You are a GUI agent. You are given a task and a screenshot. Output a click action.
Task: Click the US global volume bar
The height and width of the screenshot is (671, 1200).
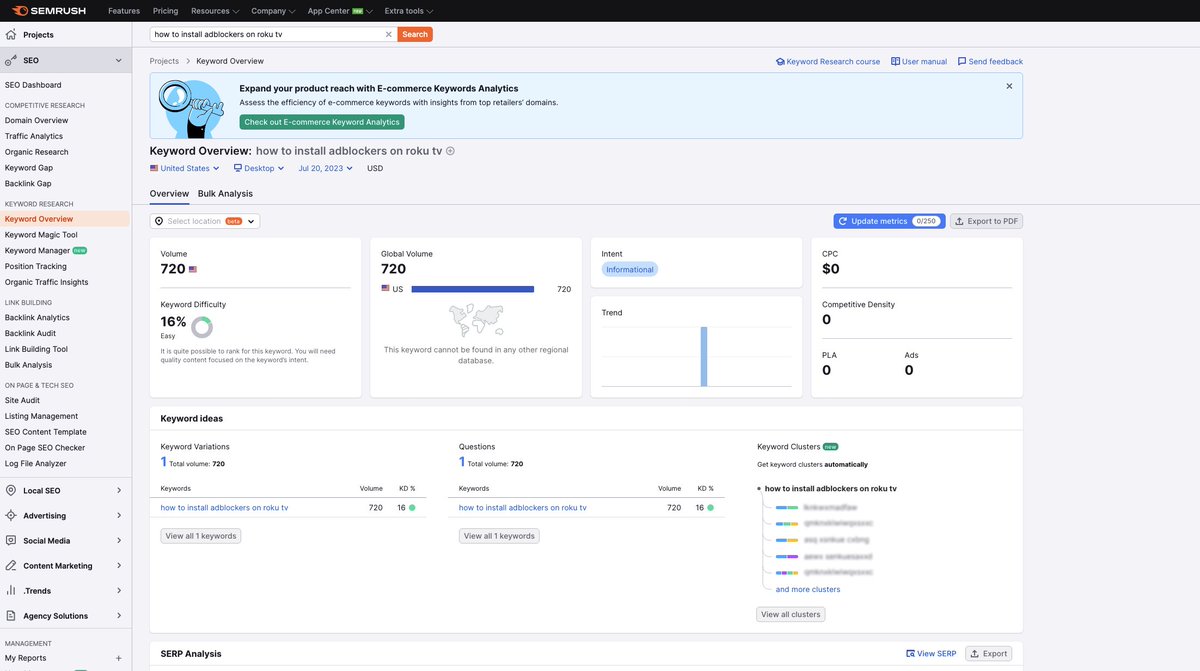pos(473,289)
